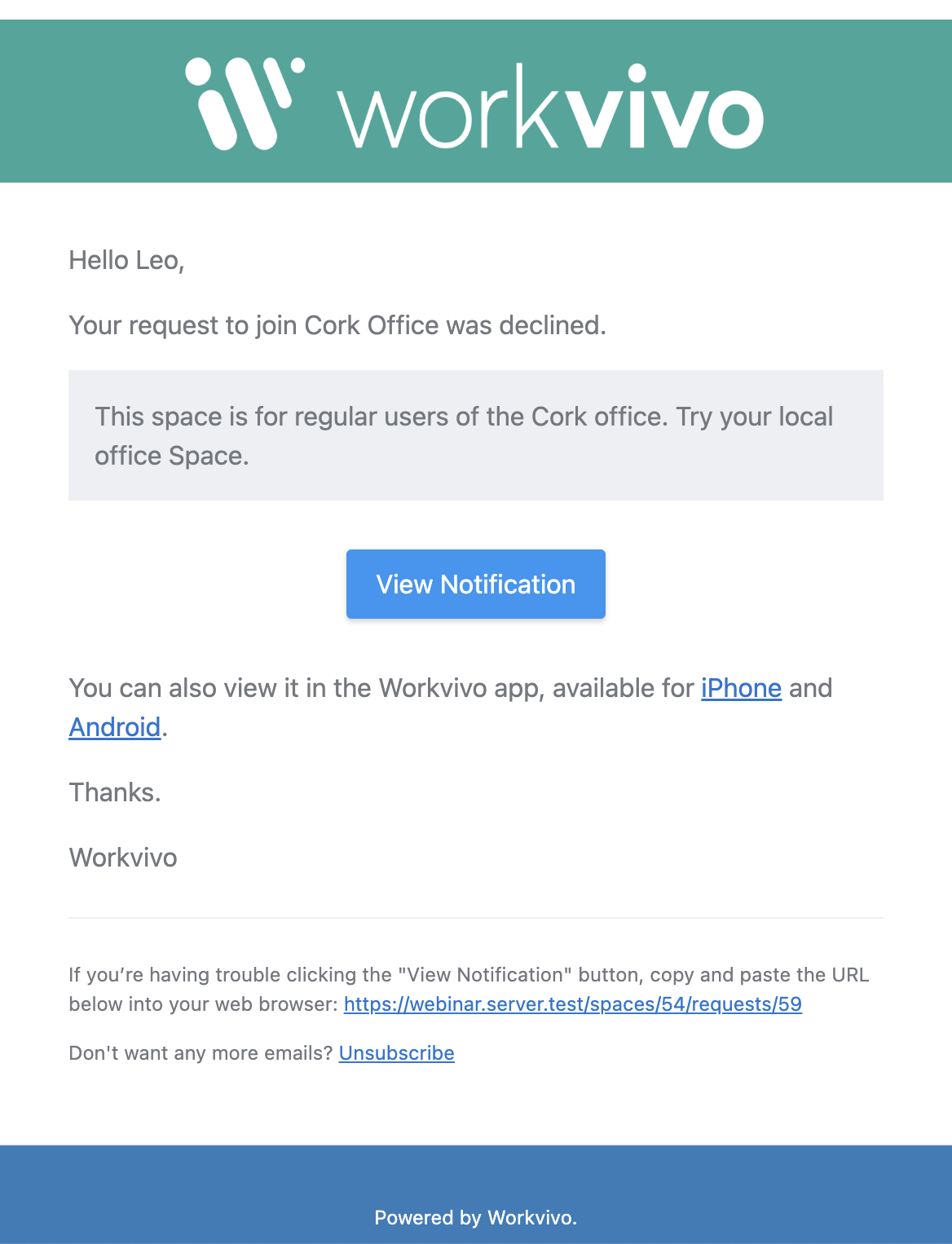952x1244 pixels.
Task: Follow the webinar.server.test spaces request URL
Action: click(x=573, y=1004)
